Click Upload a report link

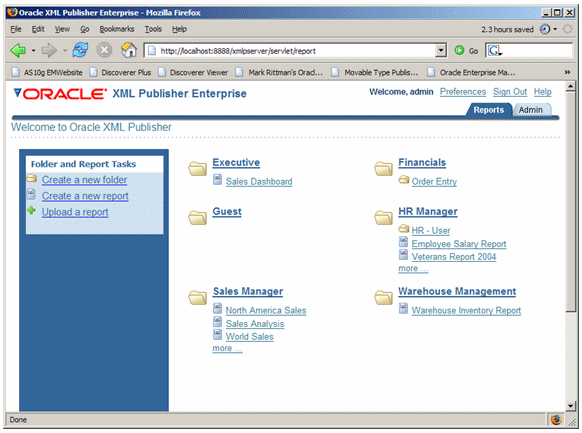click(x=75, y=212)
